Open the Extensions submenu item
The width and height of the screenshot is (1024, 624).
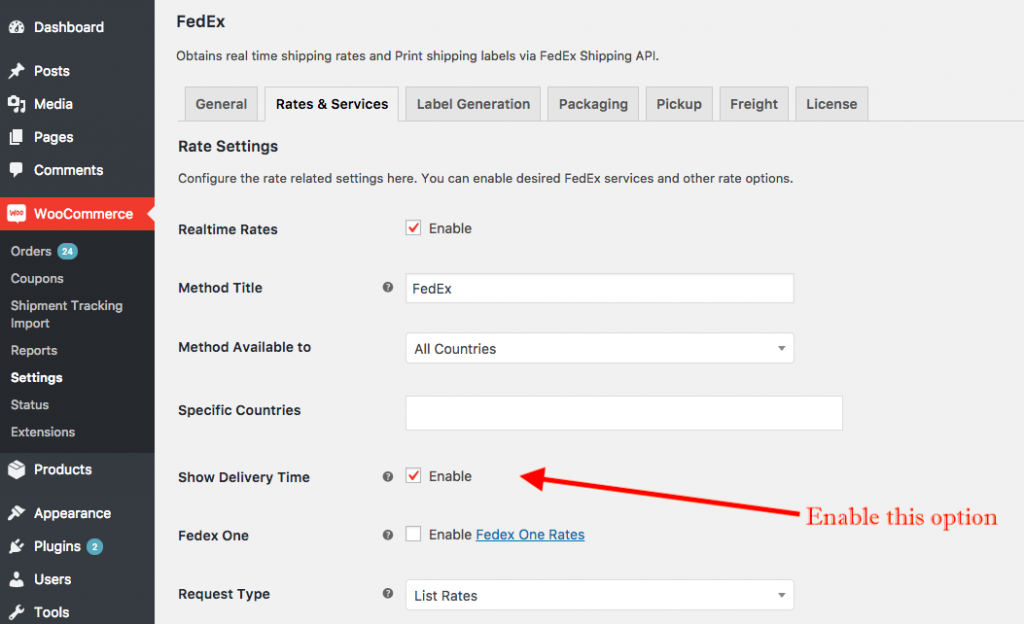tap(43, 432)
